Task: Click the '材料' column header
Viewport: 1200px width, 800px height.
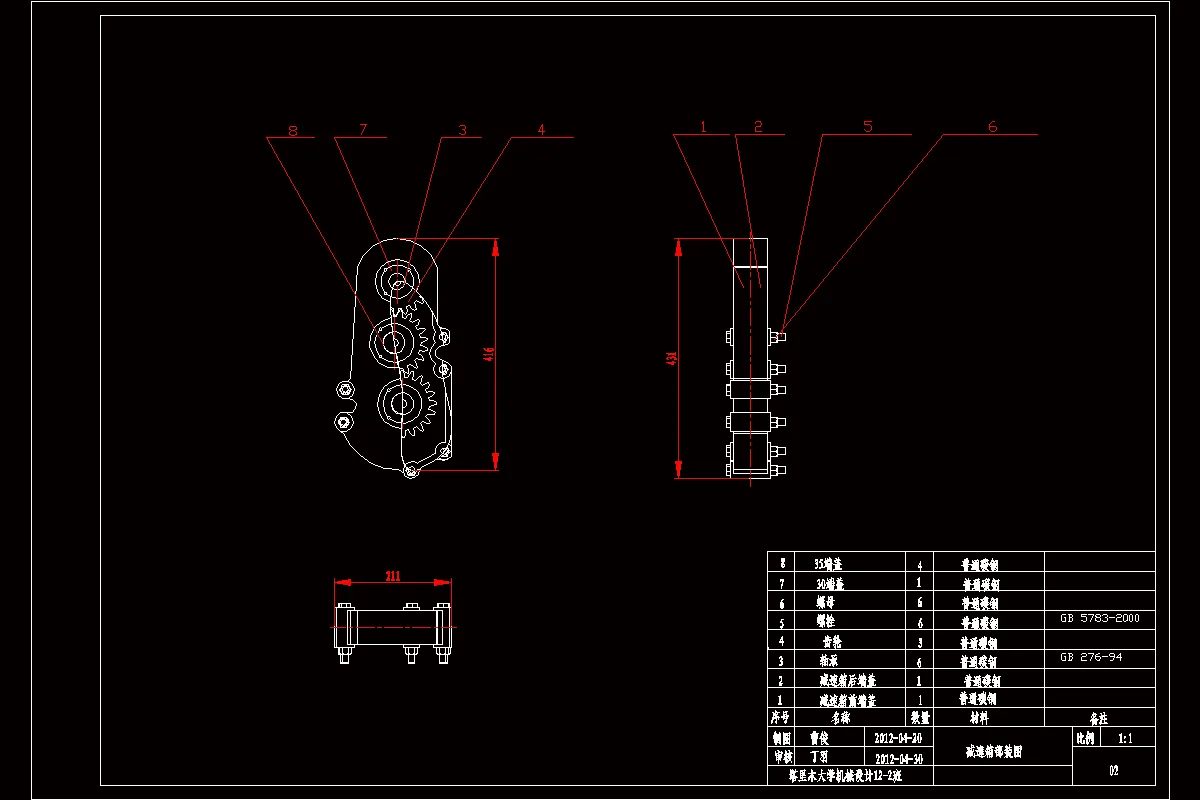Action: click(x=978, y=718)
